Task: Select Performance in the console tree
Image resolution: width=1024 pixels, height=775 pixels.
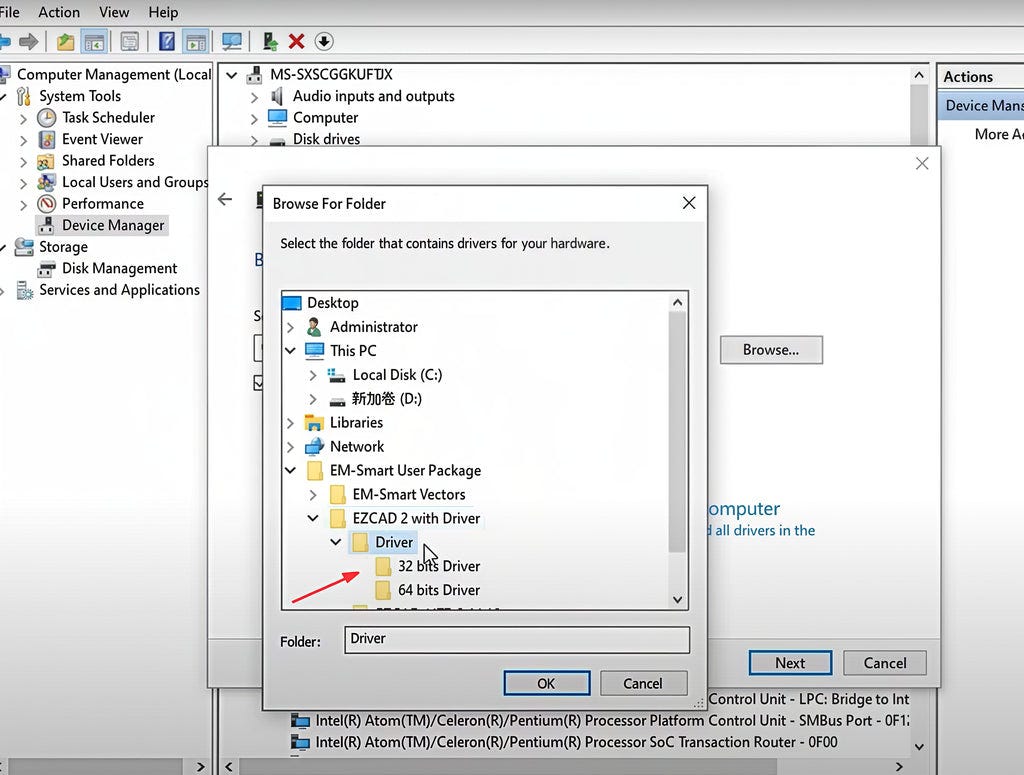Action: 103,204
